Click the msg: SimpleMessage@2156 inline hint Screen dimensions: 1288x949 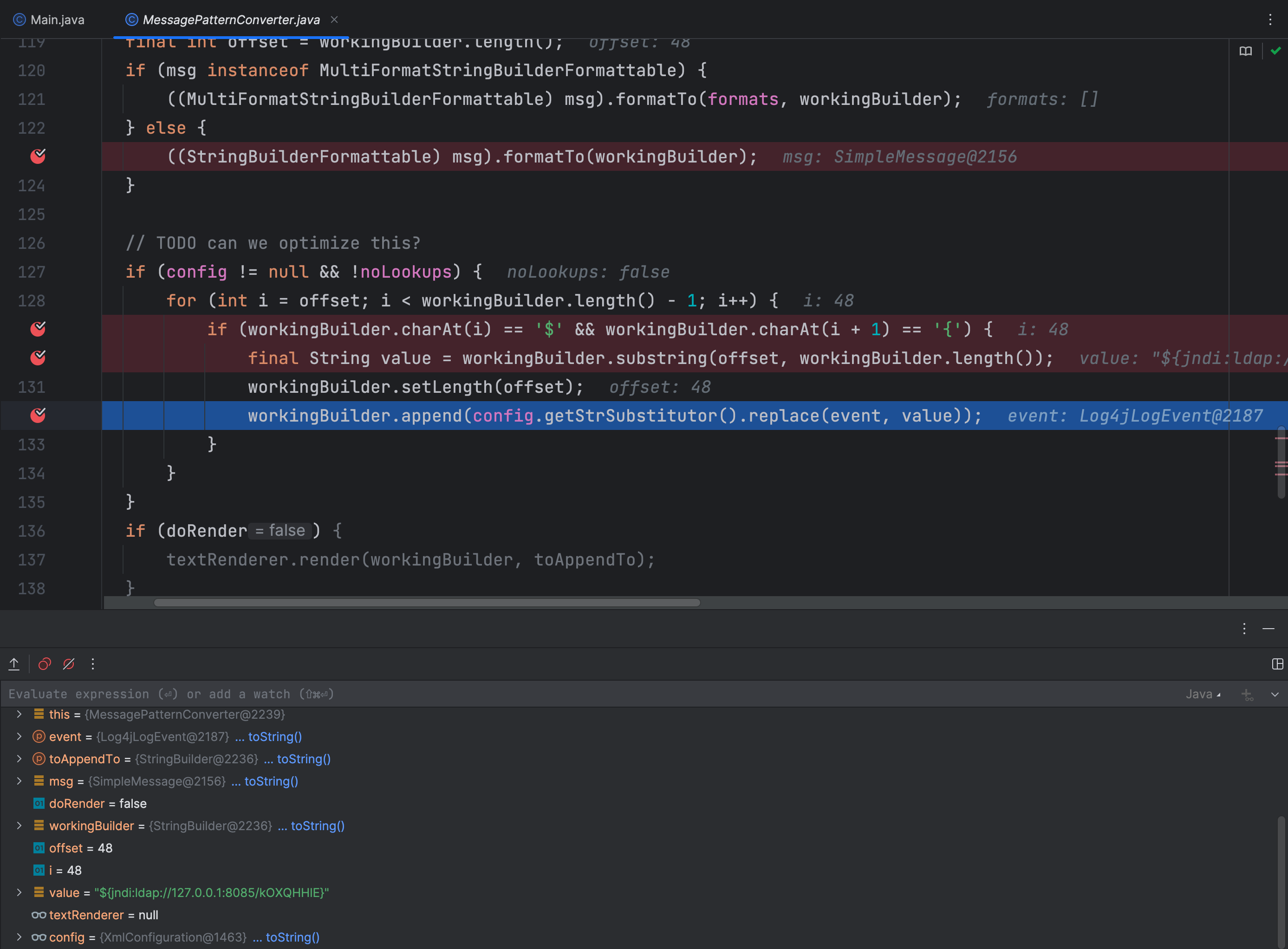click(900, 156)
